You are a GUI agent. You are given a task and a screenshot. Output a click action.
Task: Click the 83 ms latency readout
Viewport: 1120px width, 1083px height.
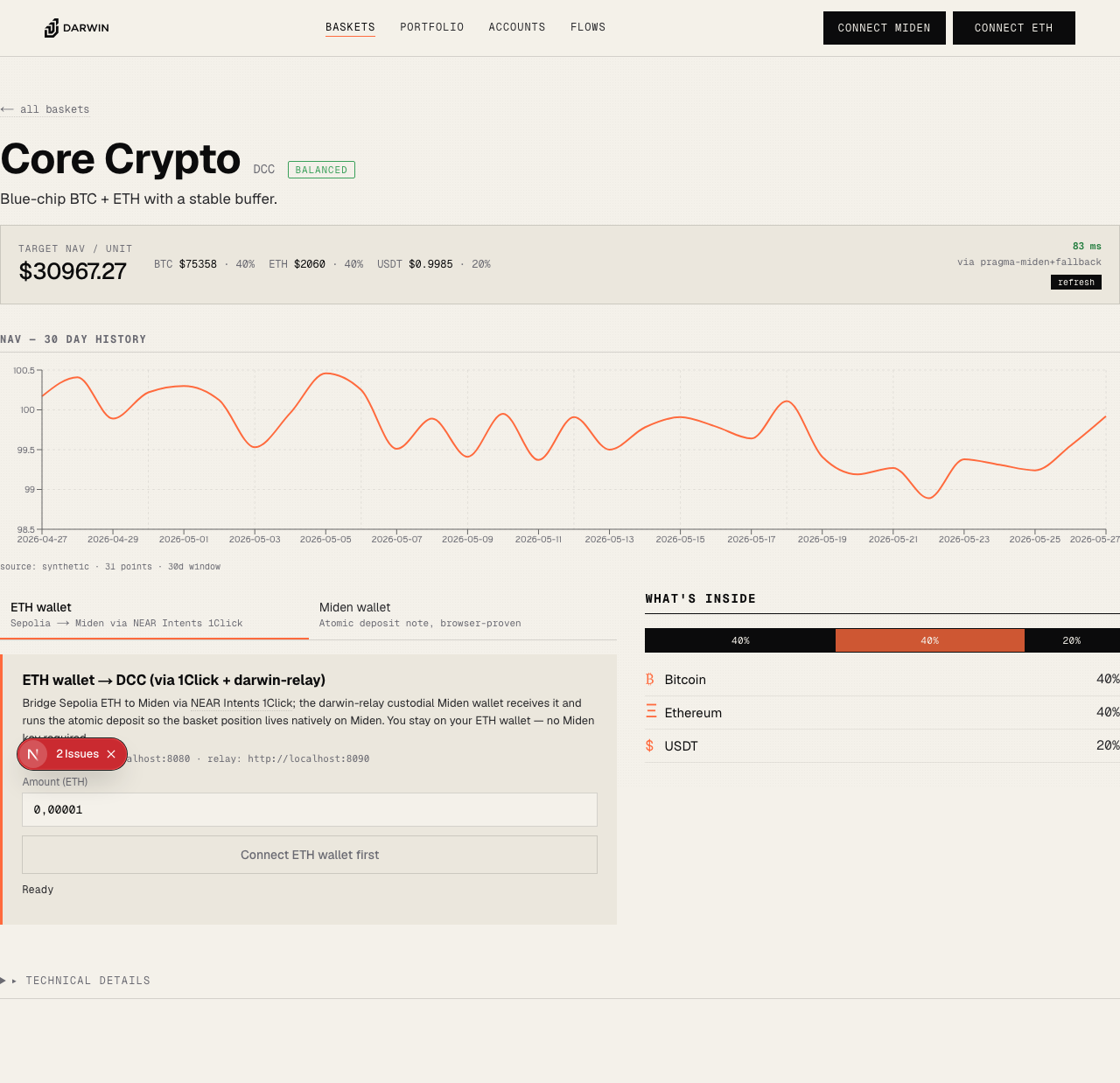point(1087,247)
